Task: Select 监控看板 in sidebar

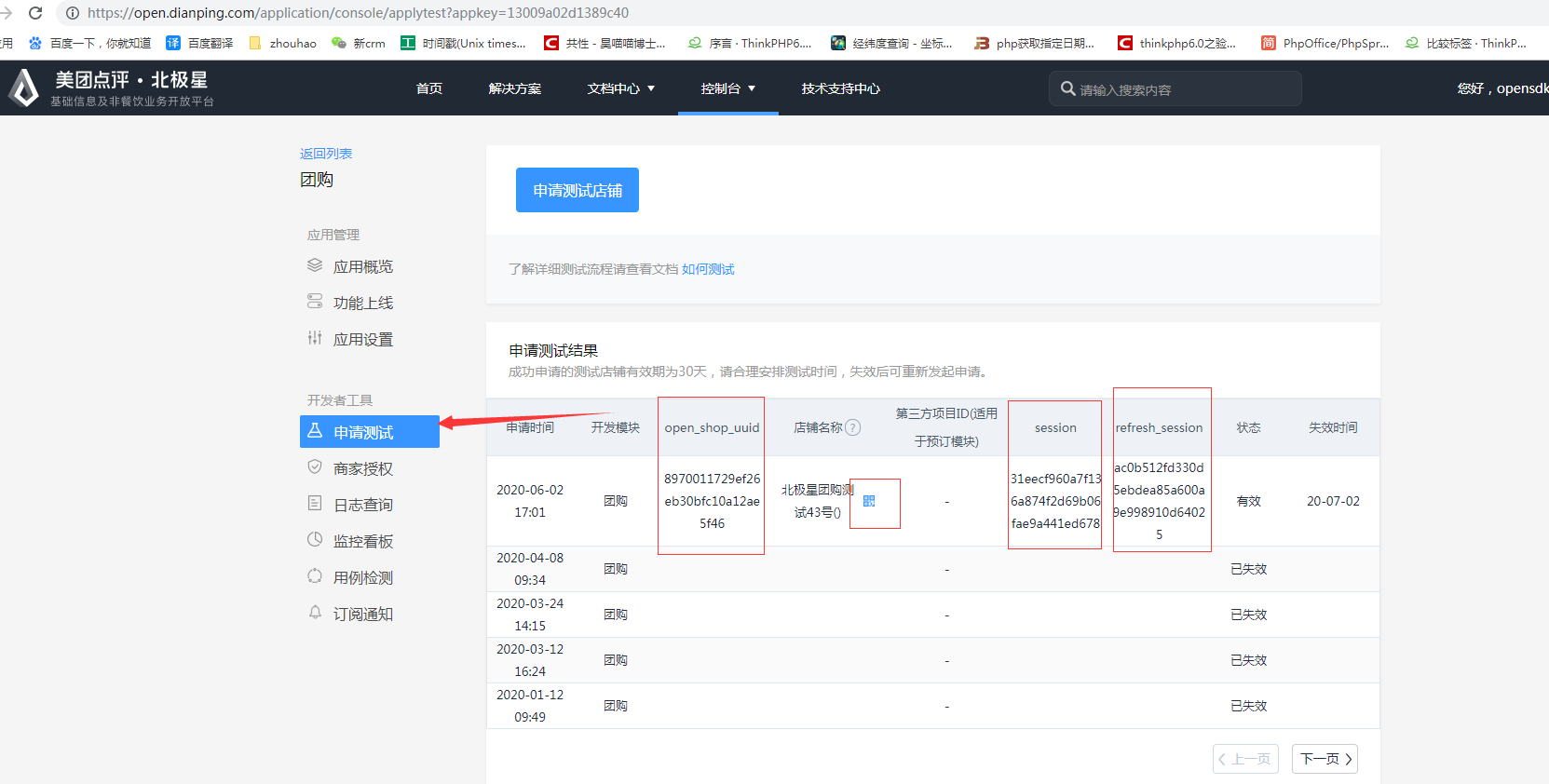Action: tap(363, 541)
